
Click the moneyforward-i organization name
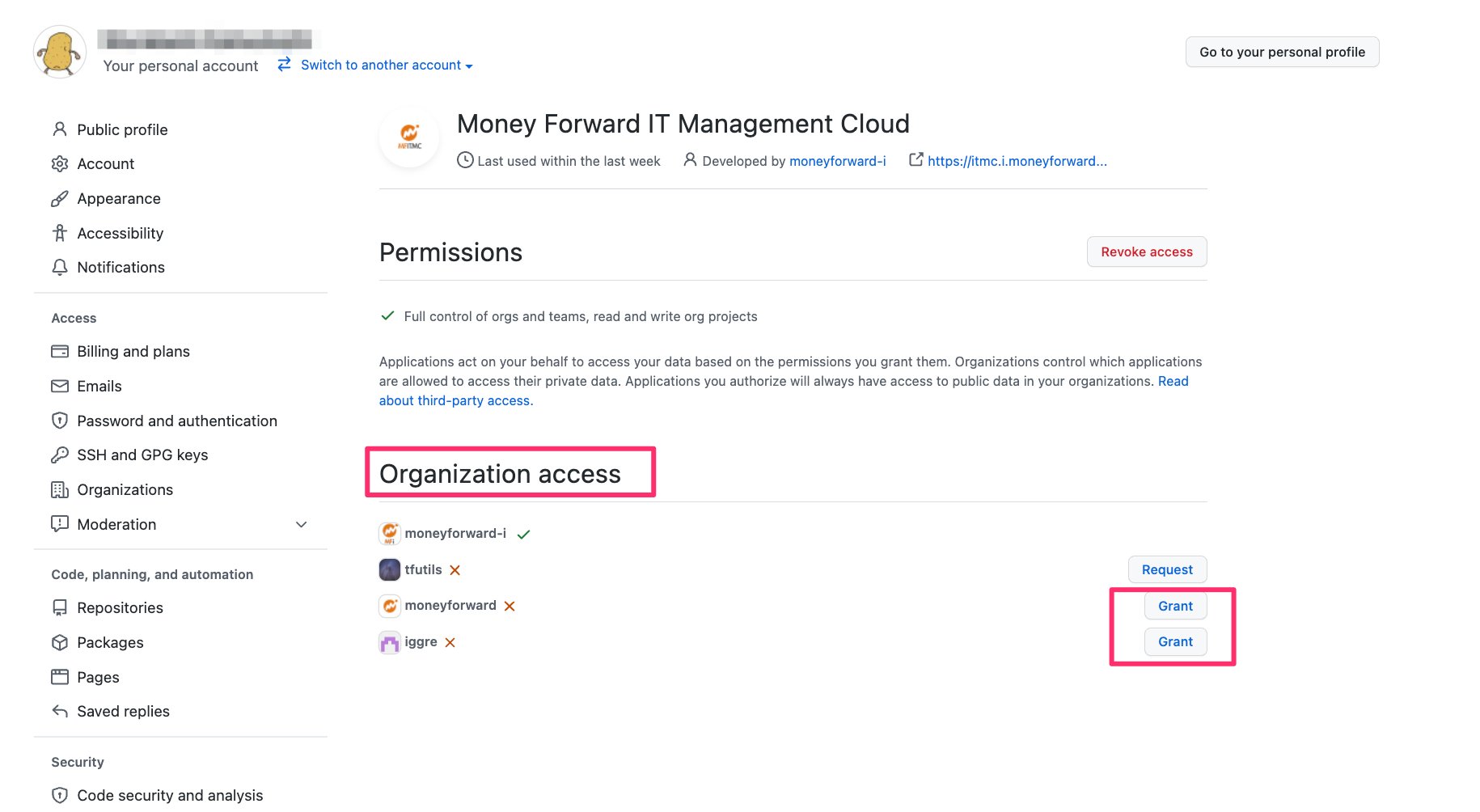tap(455, 533)
